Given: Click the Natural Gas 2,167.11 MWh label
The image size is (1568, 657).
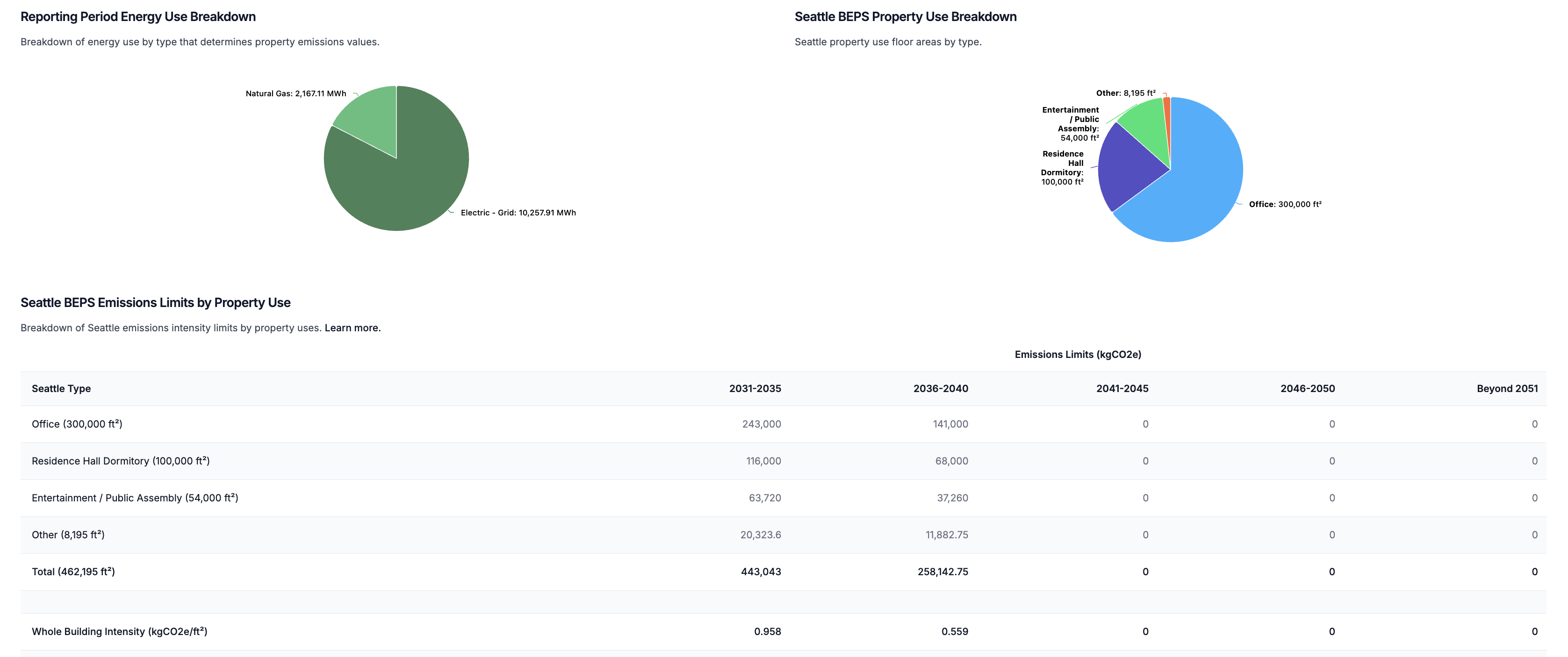Looking at the screenshot, I should click(x=296, y=93).
